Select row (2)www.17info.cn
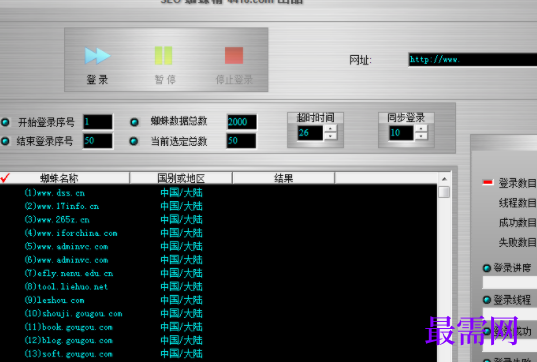 click(x=218, y=206)
